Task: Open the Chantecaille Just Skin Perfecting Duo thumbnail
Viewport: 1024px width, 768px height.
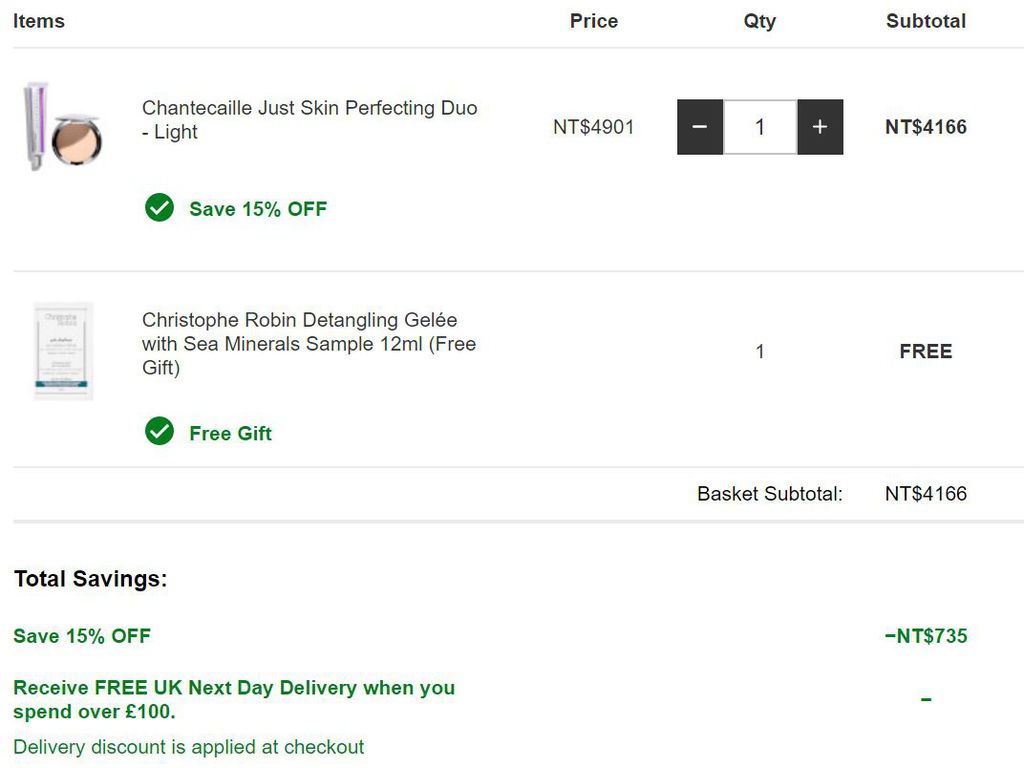Action: point(63,127)
